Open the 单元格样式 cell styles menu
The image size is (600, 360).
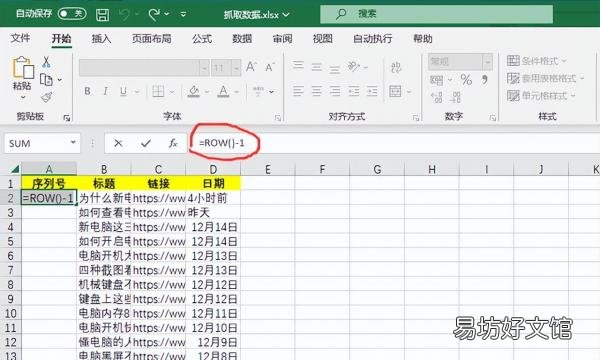(541, 95)
